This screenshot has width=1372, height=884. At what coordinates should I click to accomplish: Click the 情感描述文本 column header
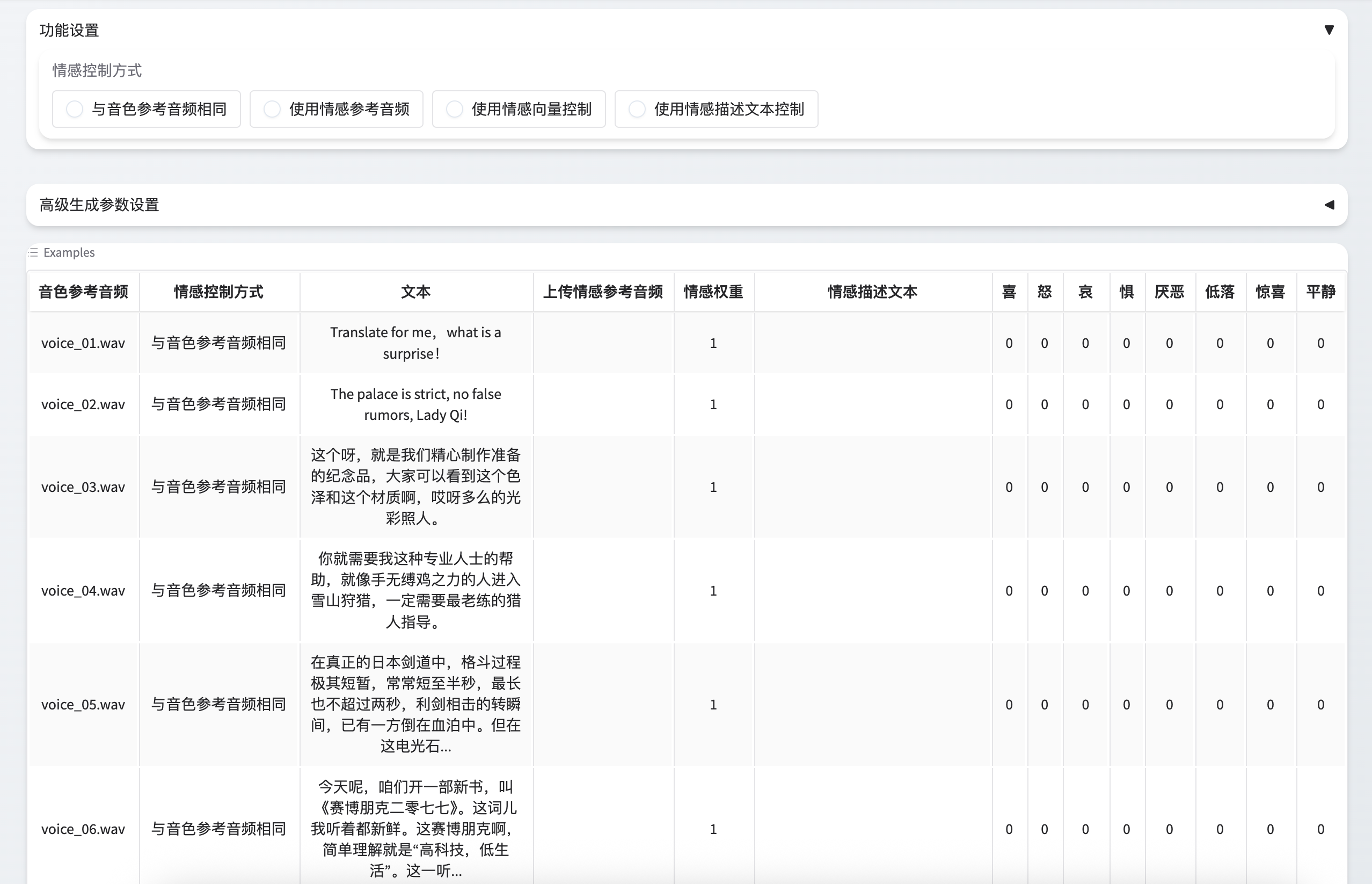(x=871, y=292)
